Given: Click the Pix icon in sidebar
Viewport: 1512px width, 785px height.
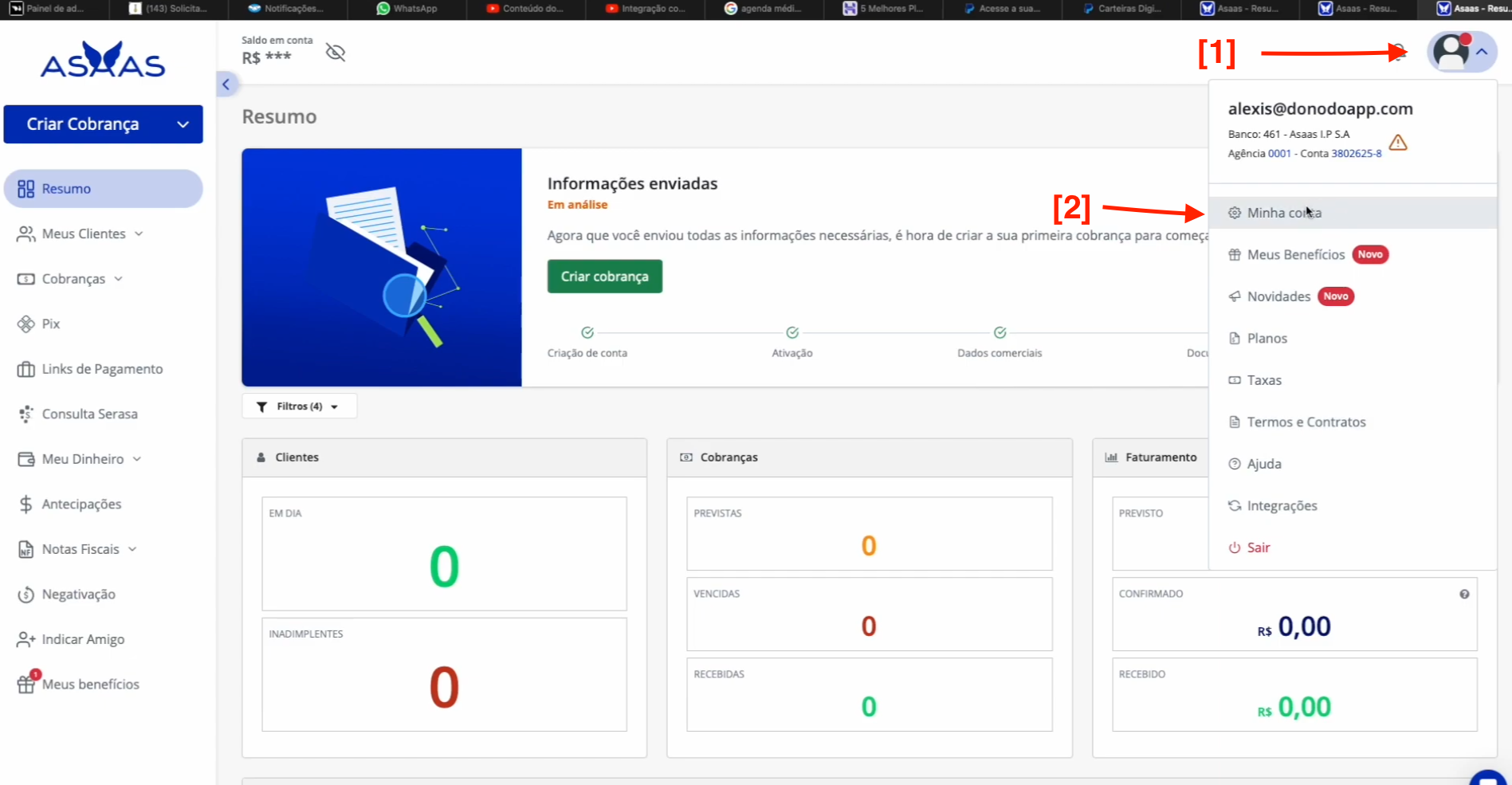Looking at the screenshot, I should point(26,324).
